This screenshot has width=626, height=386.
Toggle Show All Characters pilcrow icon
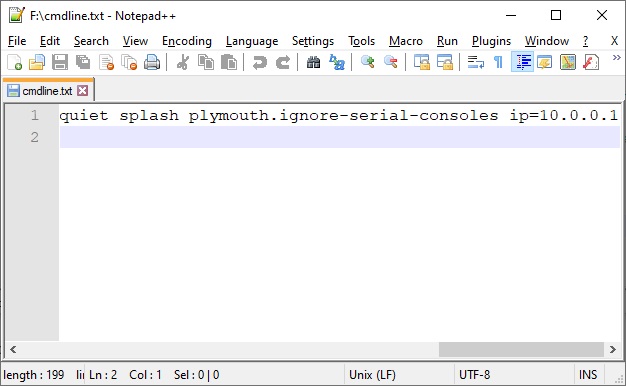498,62
